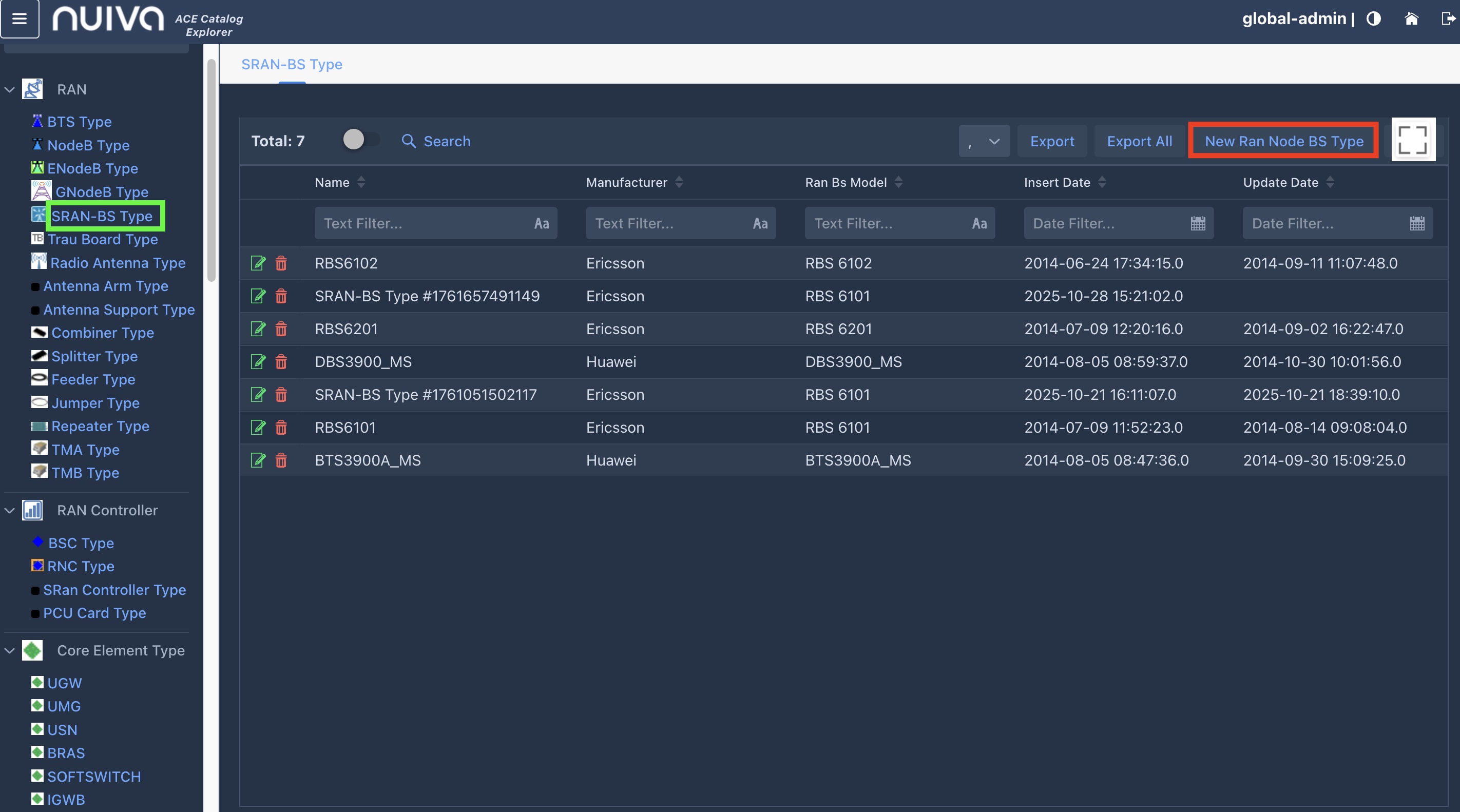Edit the BTS3900A_MS row via pencil icon
Image resolution: width=1460 pixels, height=812 pixels.
(258, 461)
